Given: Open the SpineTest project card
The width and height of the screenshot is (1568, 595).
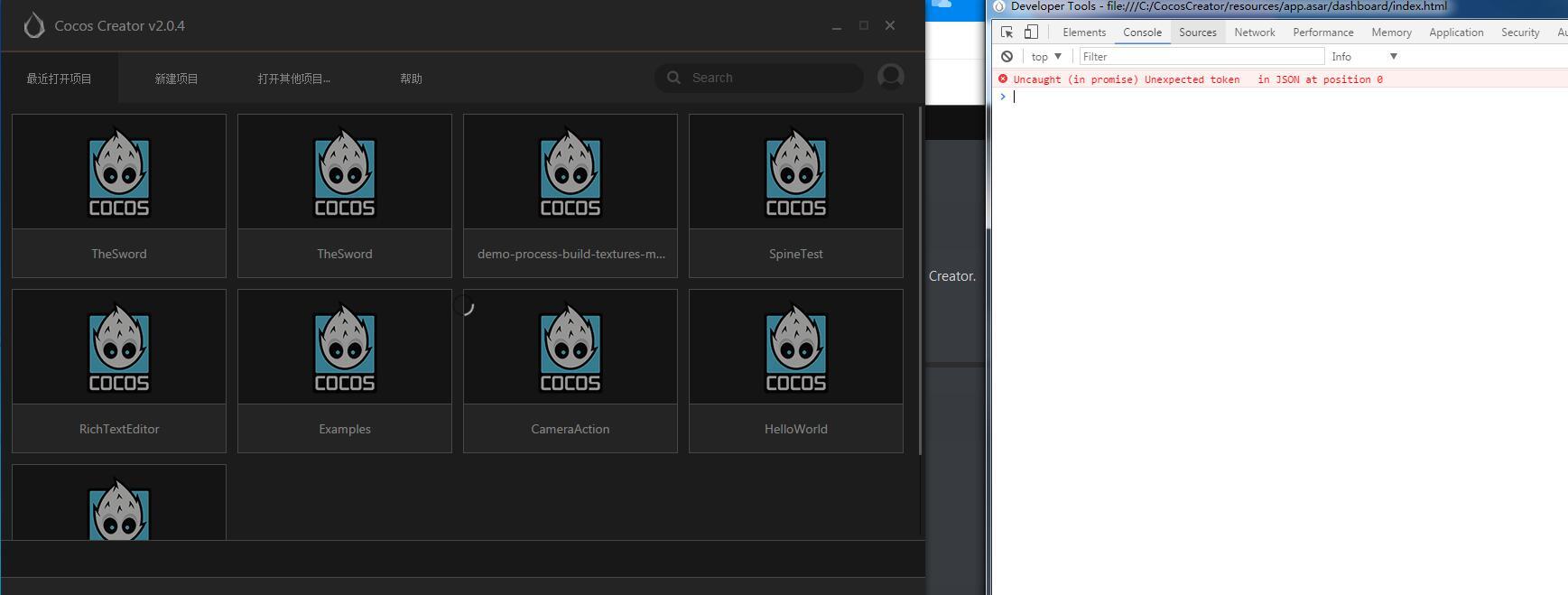Looking at the screenshot, I should point(796,196).
